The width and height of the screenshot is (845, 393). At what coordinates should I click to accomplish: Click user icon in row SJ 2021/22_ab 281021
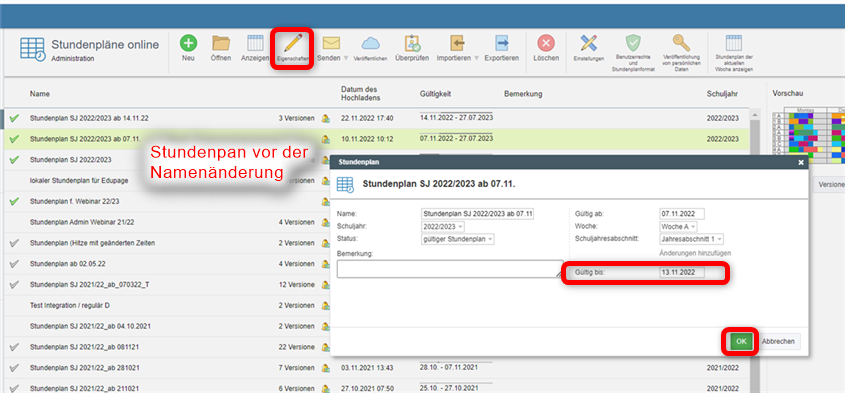(325, 368)
